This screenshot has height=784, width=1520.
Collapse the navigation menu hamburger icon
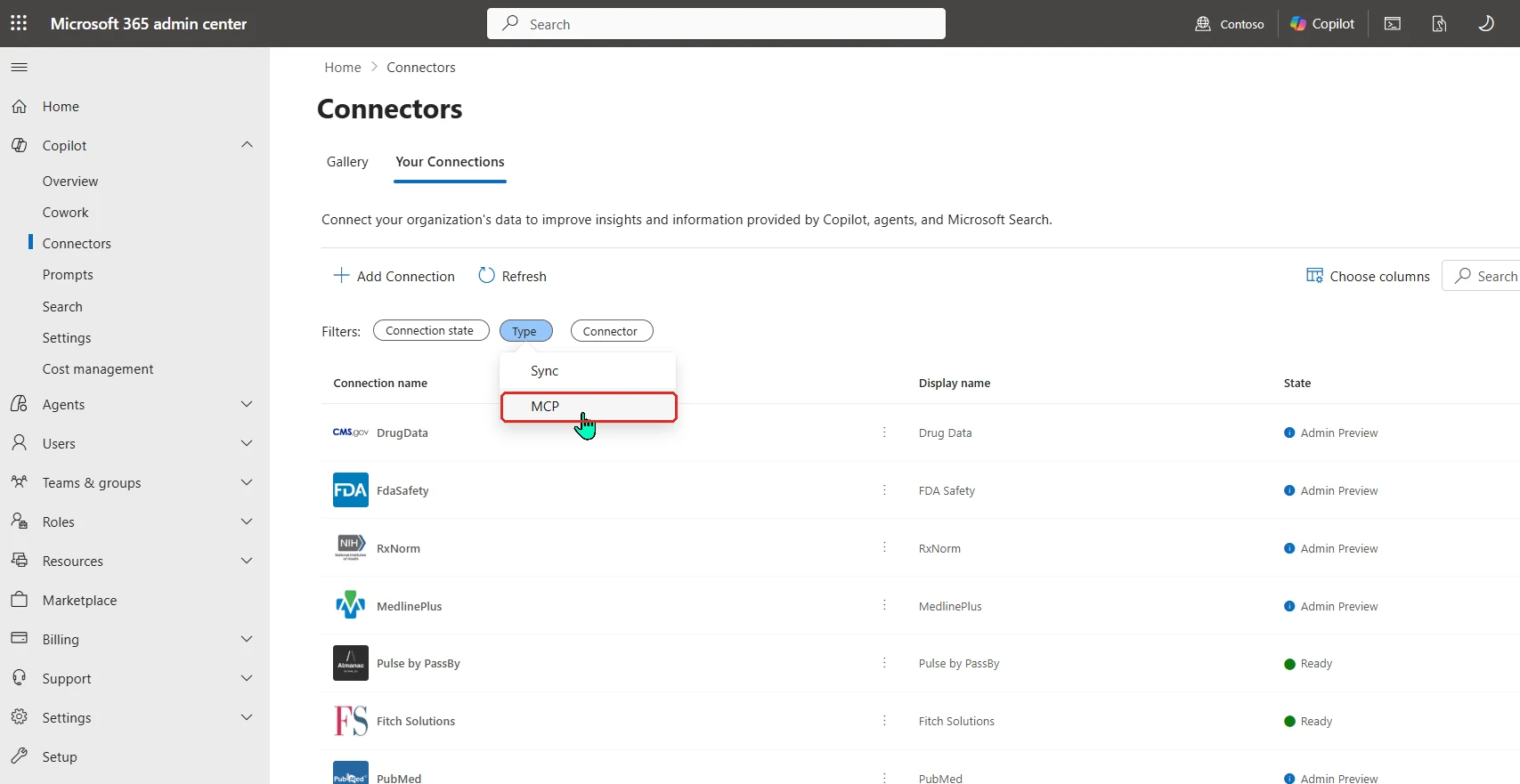pyautogui.click(x=19, y=67)
